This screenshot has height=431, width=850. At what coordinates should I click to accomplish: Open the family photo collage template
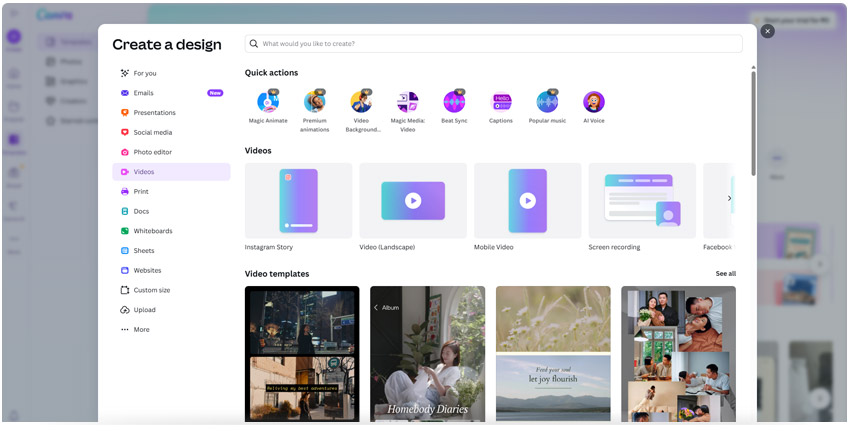[679, 354]
